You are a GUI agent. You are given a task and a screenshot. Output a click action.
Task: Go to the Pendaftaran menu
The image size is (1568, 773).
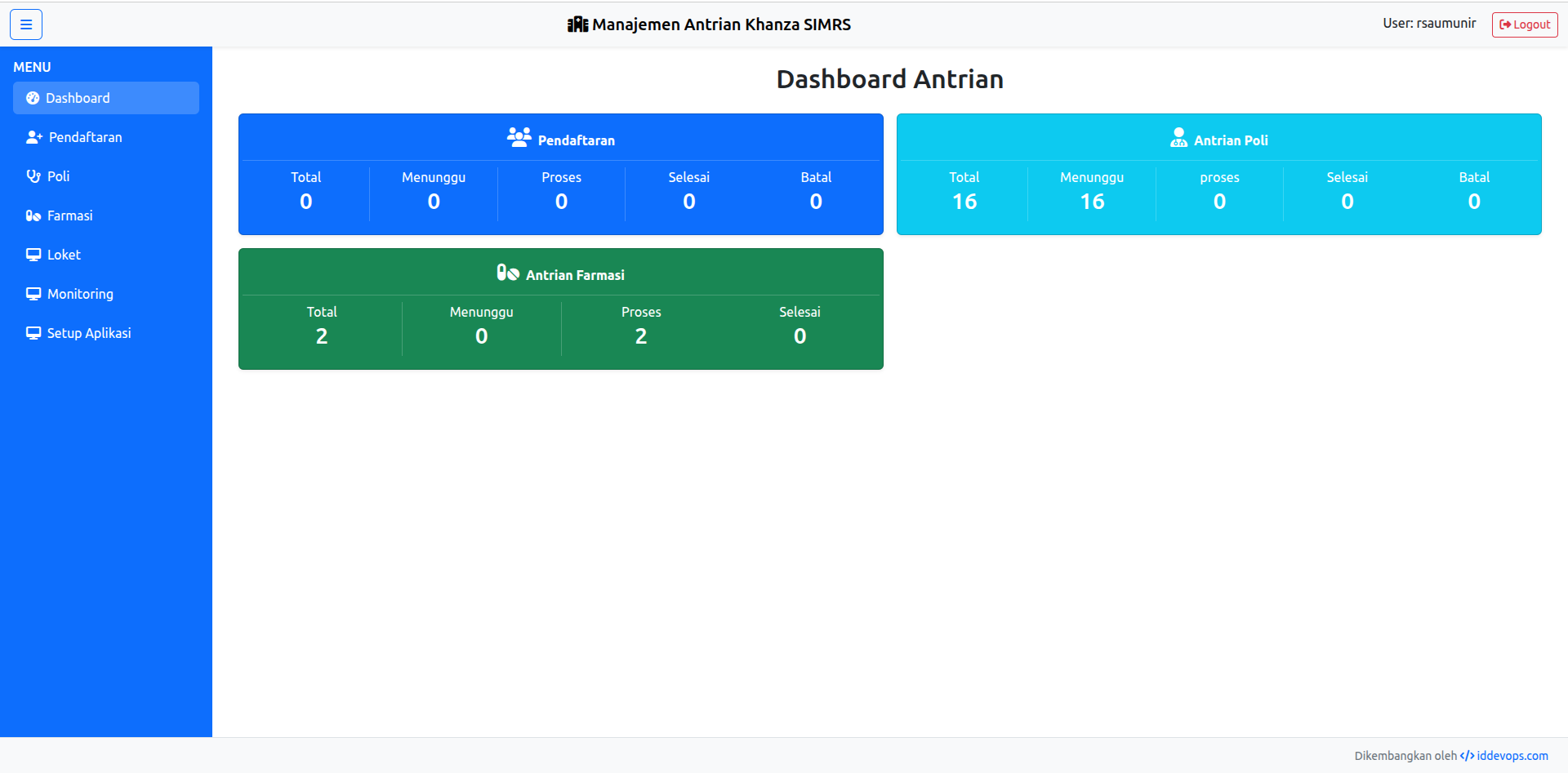(106, 137)
